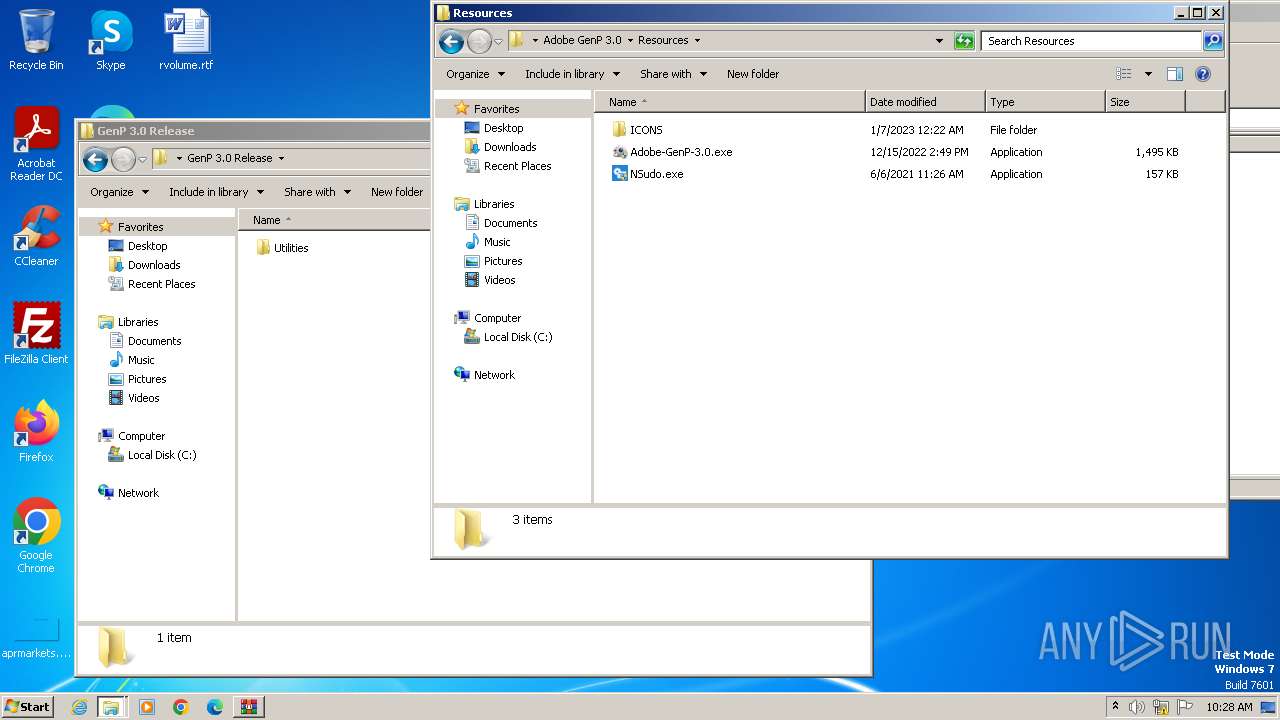Select Local Disk (C:) in Resources window
The image size is (1280, 720).
click(x=517, y=337)
